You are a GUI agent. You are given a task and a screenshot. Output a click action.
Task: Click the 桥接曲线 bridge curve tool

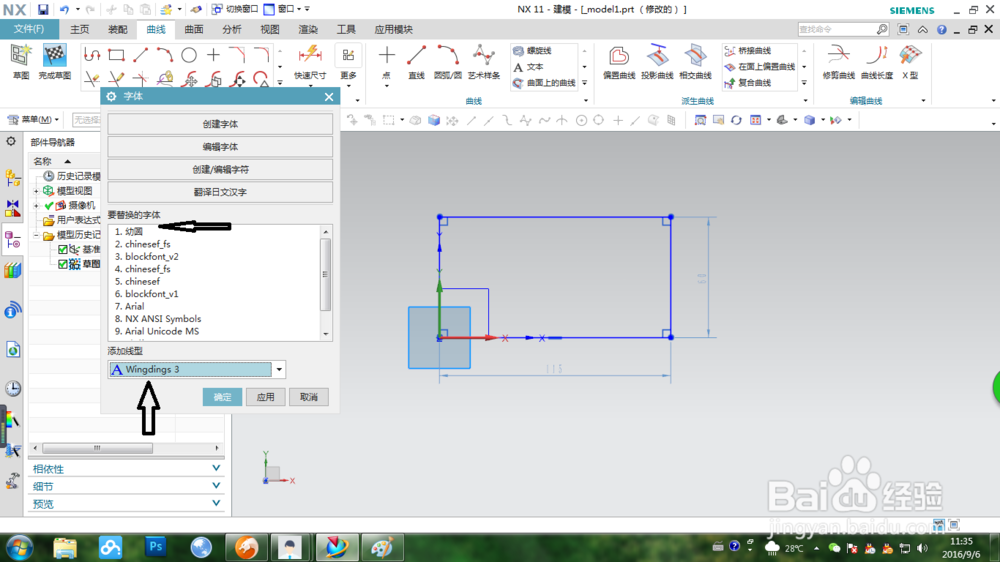coord(748,50)
